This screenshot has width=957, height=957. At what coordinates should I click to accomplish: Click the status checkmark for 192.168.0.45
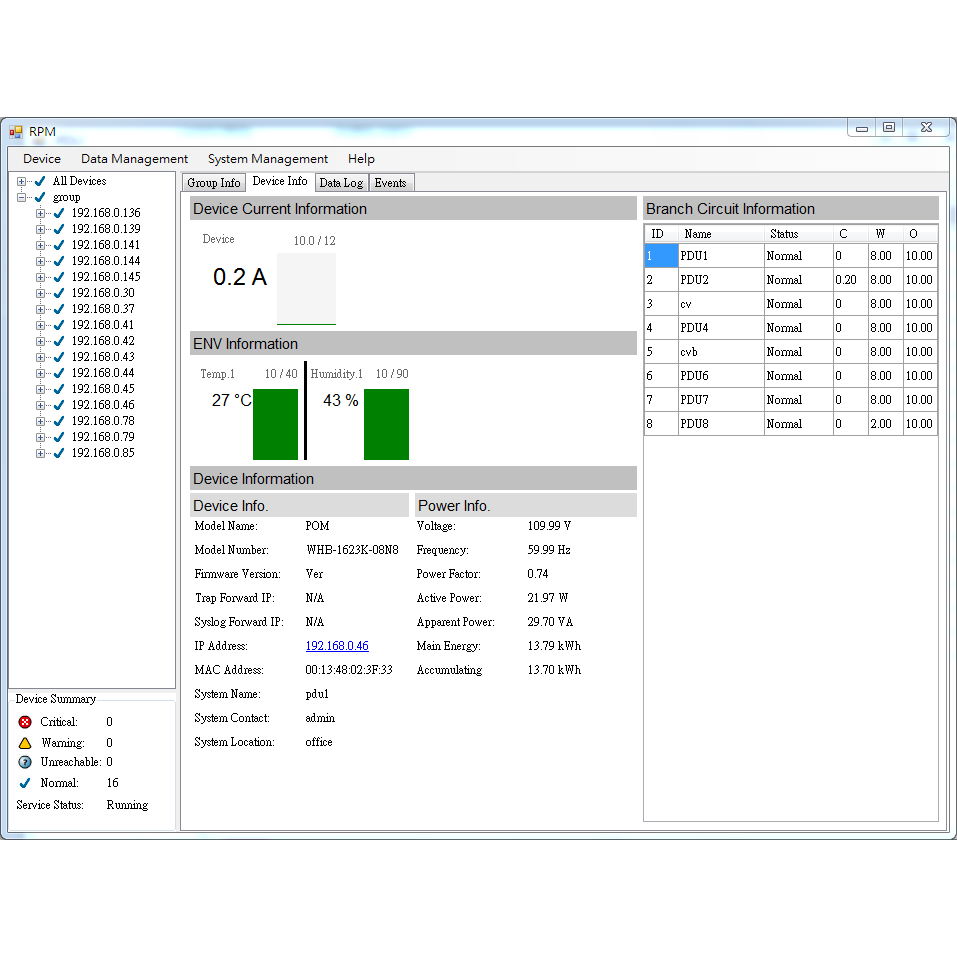pos(59,389)
